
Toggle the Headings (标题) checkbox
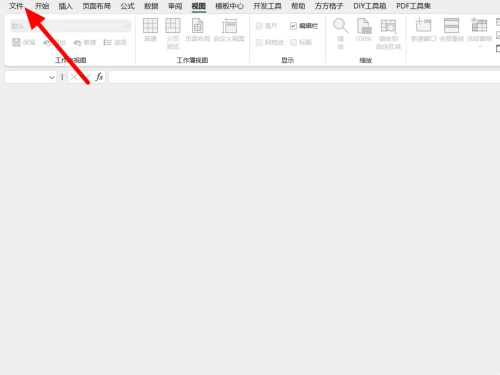pos(293,42)
